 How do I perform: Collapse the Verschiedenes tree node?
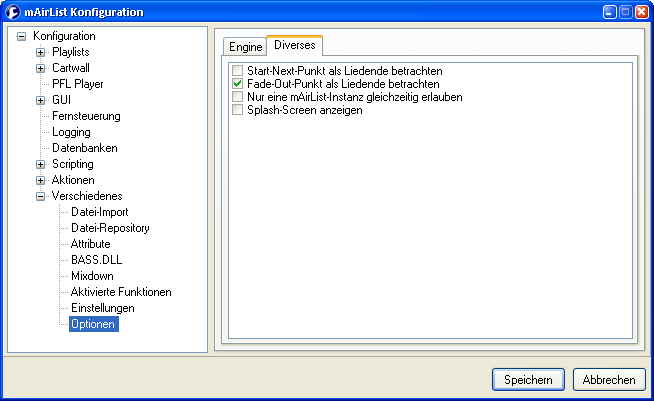(40, 197)
